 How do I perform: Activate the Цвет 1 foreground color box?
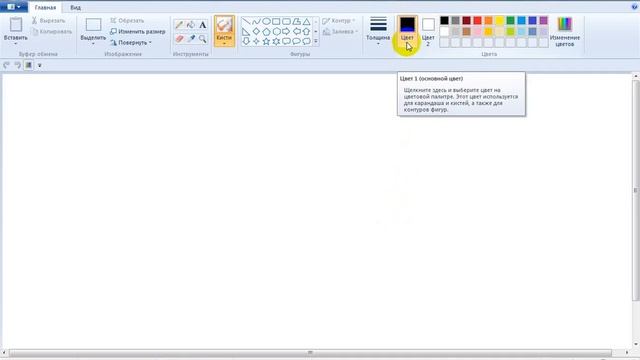click(407, 31)
